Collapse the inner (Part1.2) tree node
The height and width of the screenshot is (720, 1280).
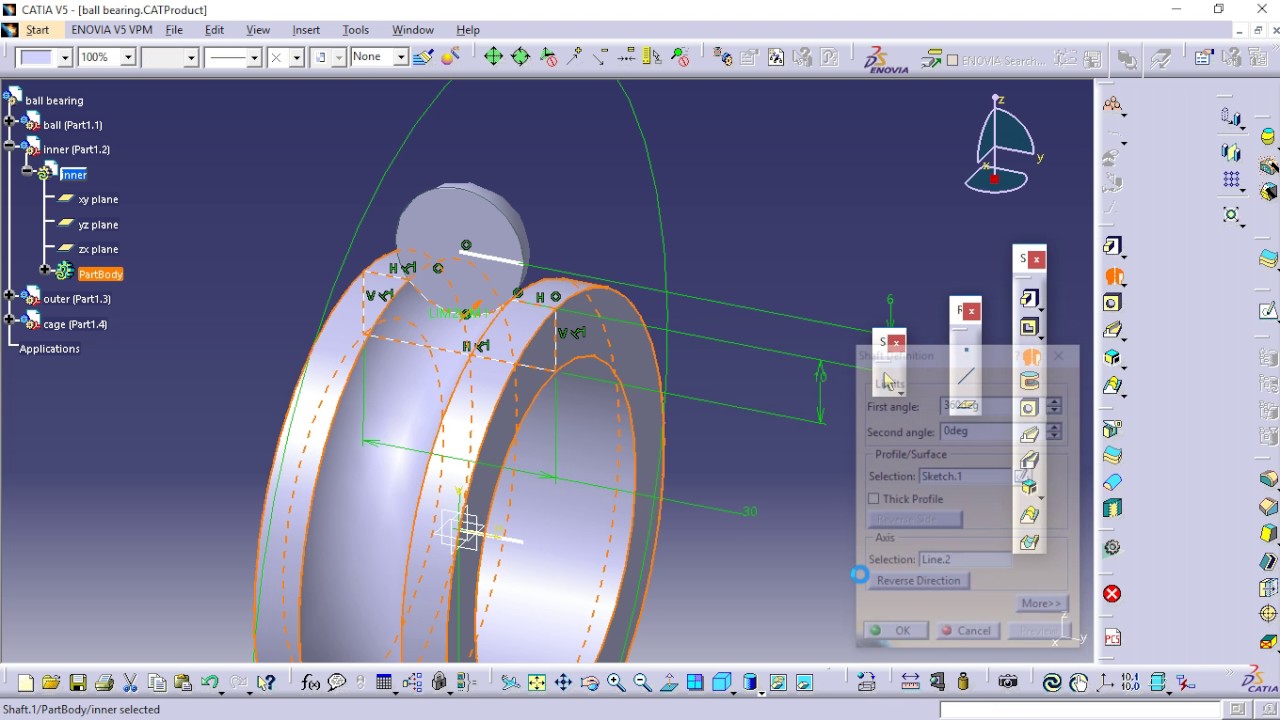tap(9, 146)
